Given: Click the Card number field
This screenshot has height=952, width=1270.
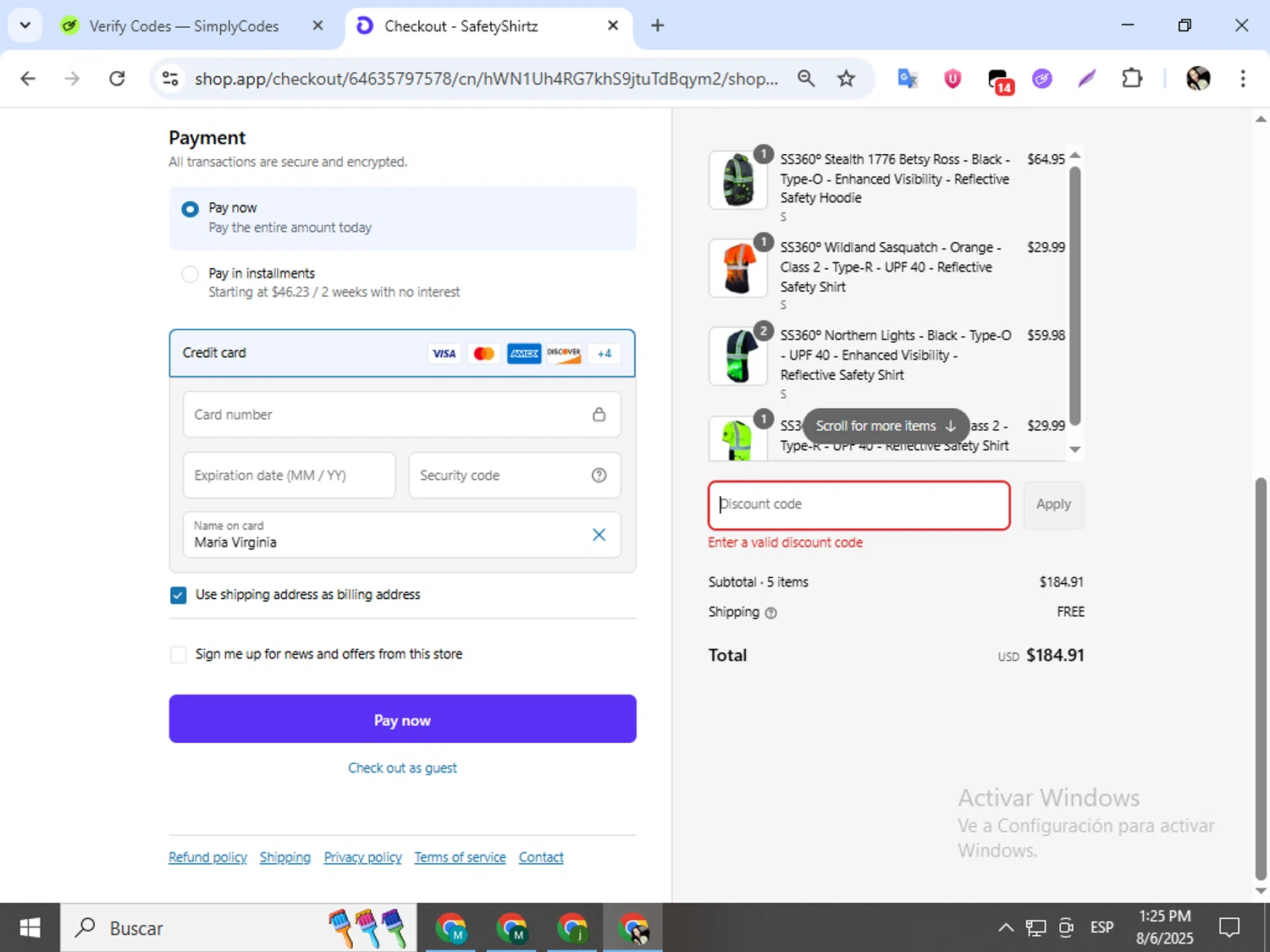Looking at the screenshot, I should click(x=402, y=415).
